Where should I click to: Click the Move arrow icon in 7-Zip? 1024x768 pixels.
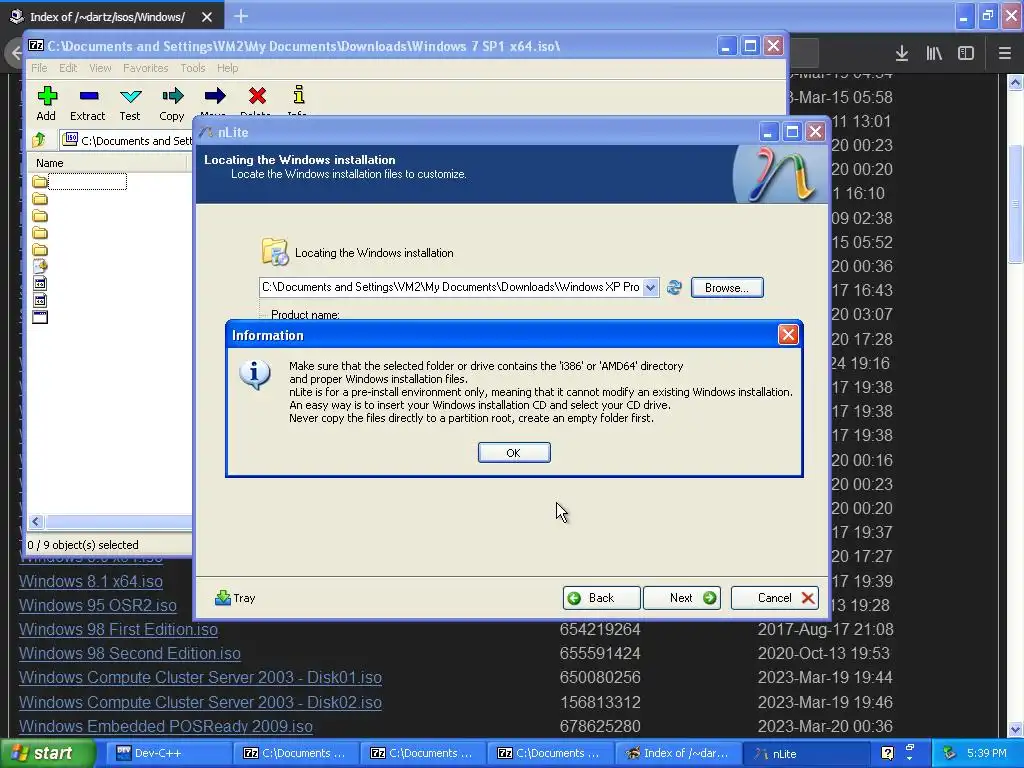(x=214, y=97)
